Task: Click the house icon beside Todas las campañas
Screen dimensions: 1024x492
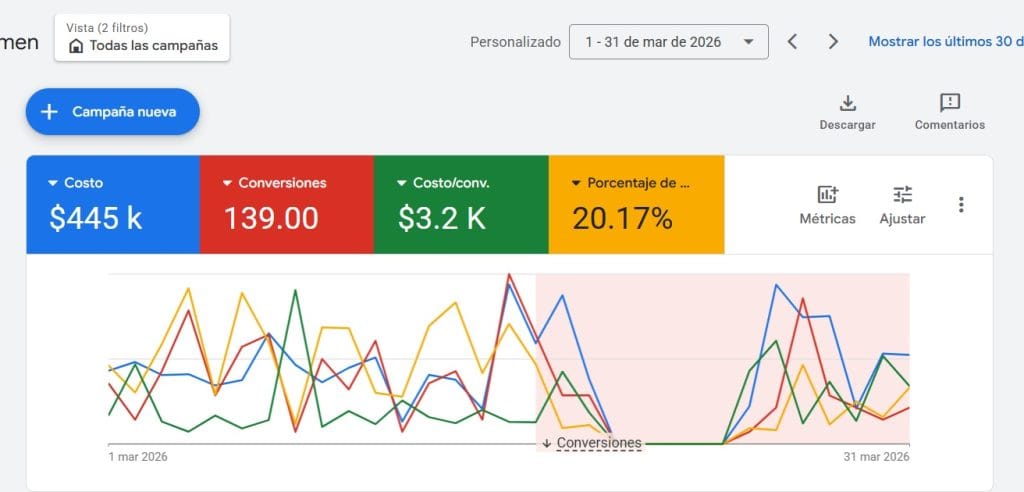Action: 76,46
